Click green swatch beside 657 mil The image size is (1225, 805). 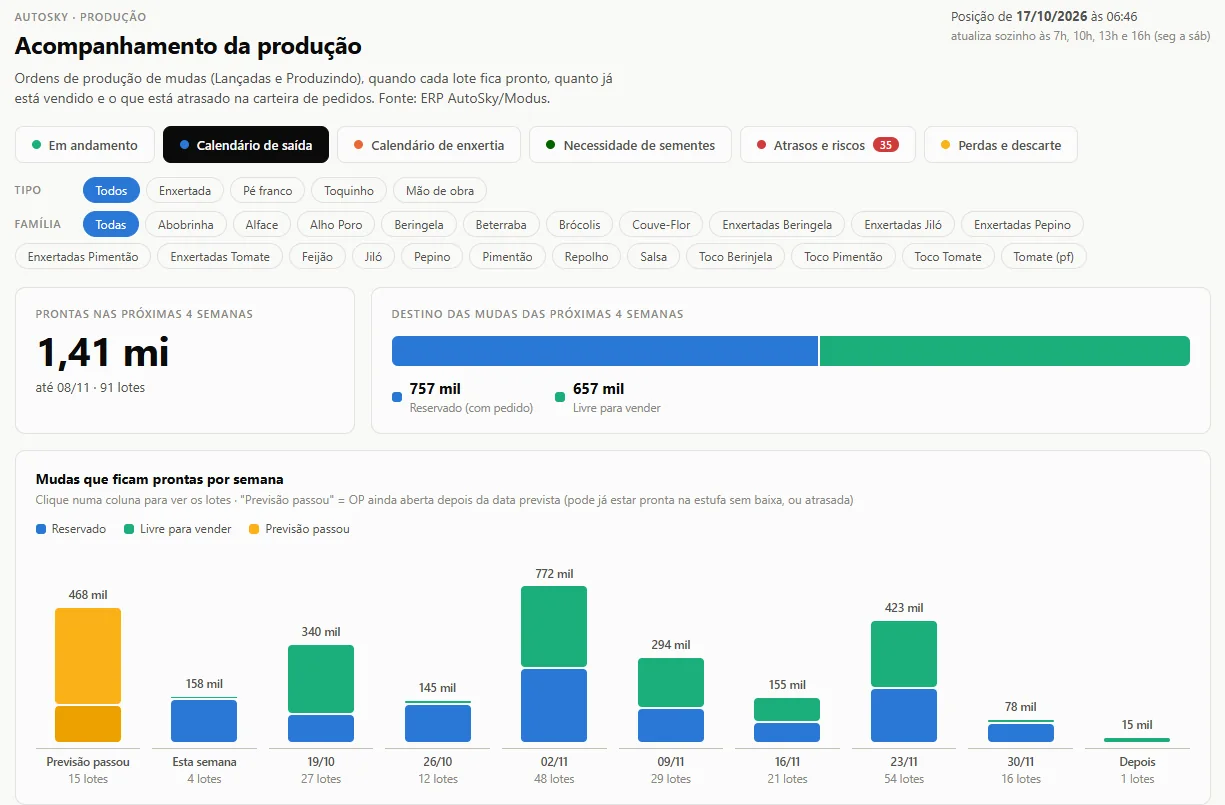coord(560,397)
